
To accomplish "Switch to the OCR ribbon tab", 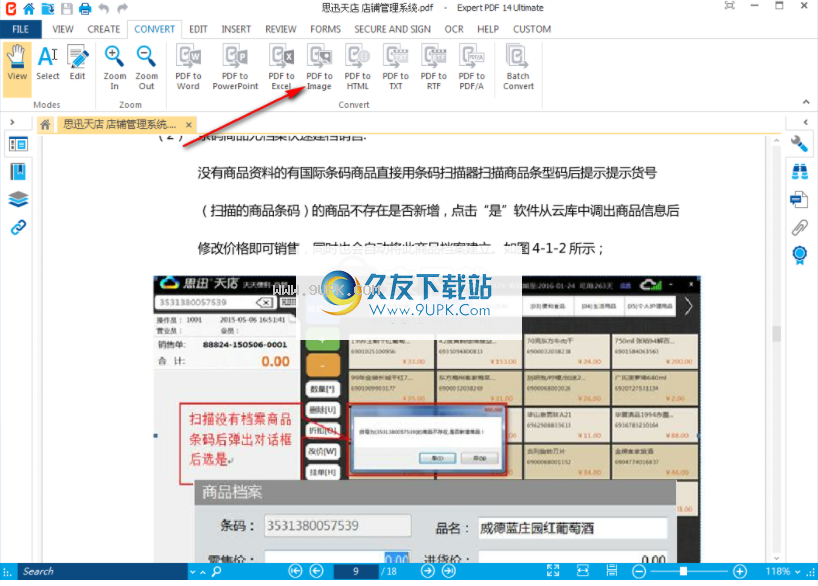I will tap(454, 29).
